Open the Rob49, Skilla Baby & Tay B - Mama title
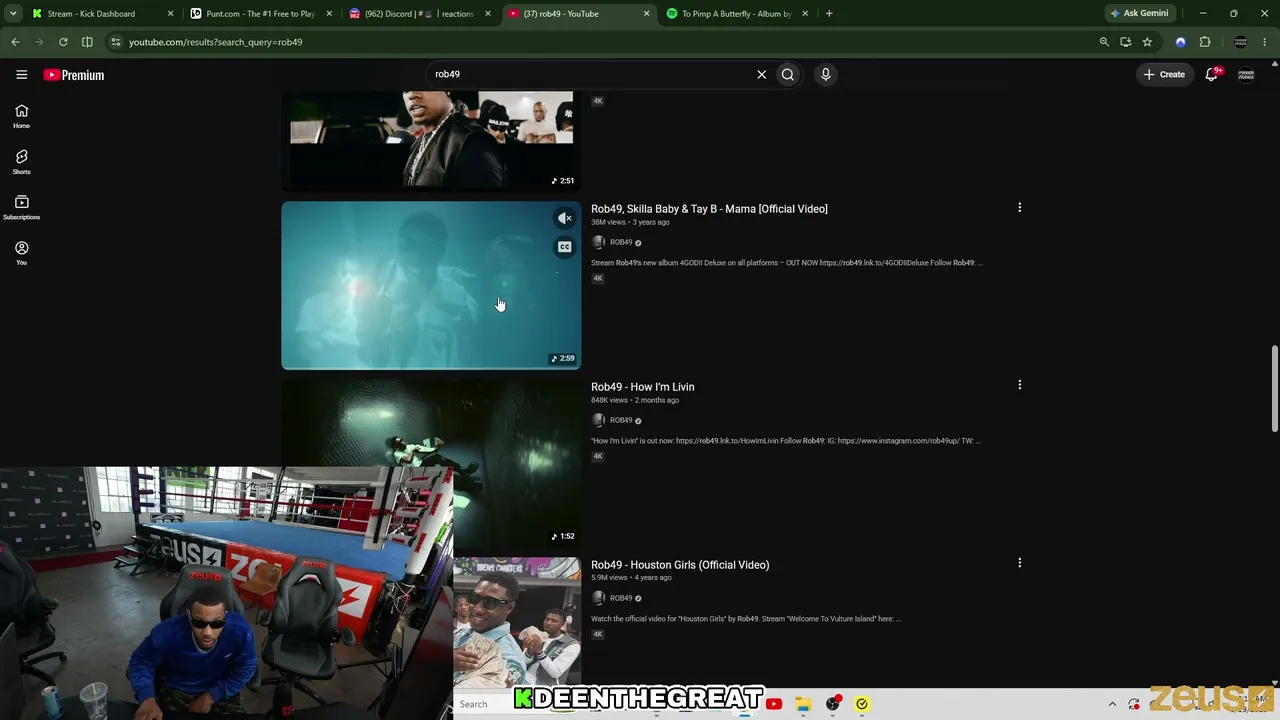The width and height of the screenshot is (1280, 720). tap(709, 209)
